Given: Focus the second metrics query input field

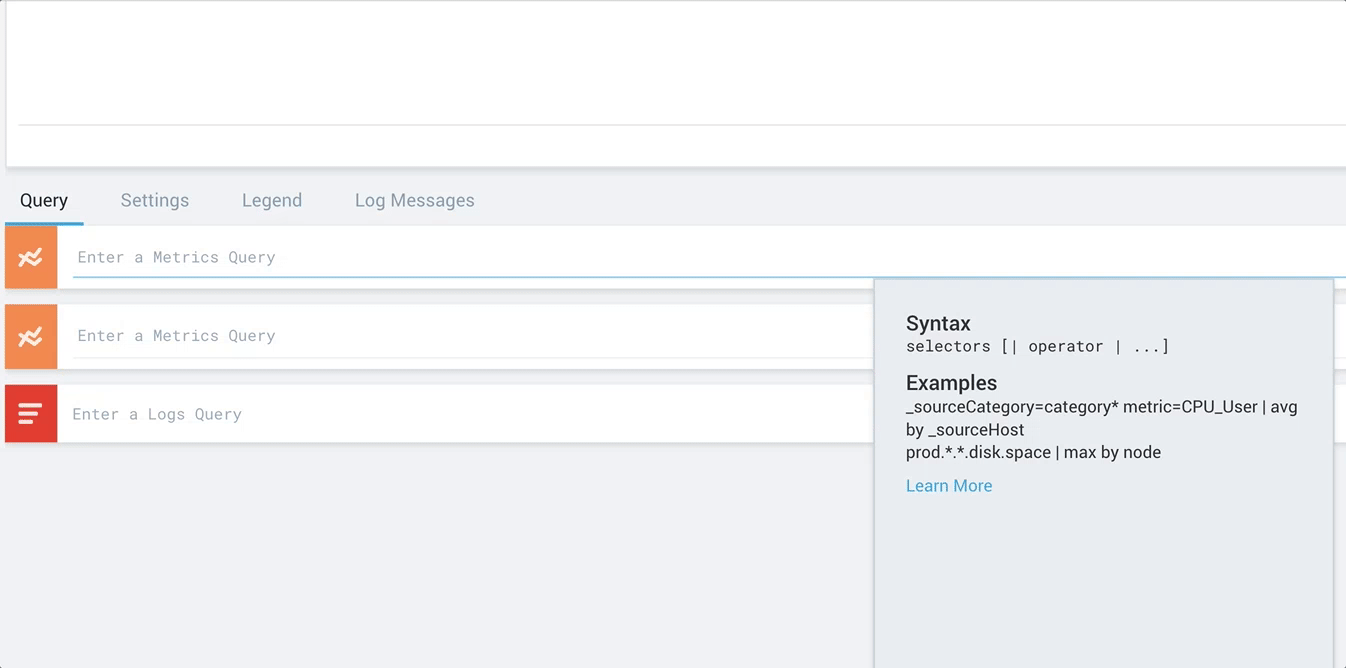Looking at the screenshot, I should pos(473,336).
